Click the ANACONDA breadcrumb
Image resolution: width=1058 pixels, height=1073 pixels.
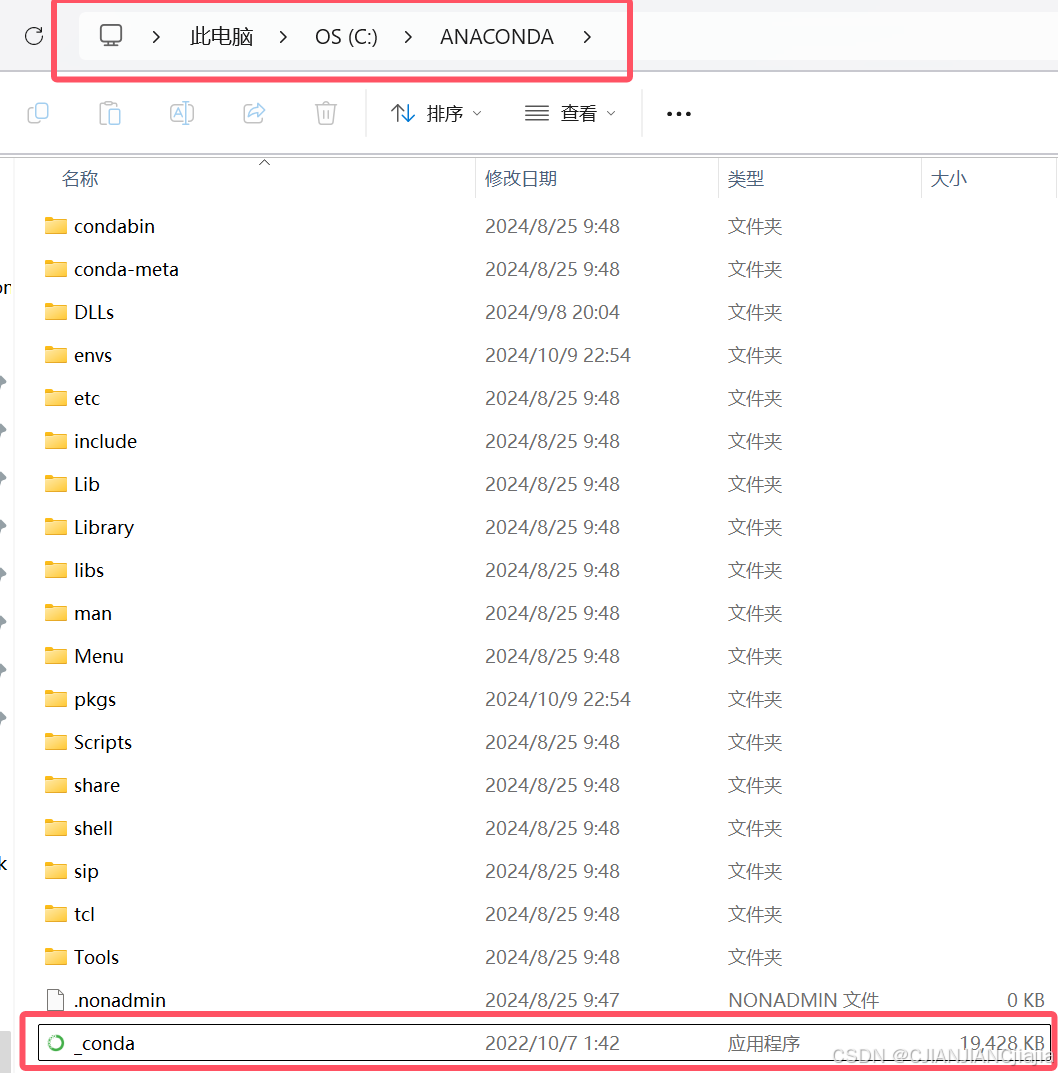click(497, 36)
